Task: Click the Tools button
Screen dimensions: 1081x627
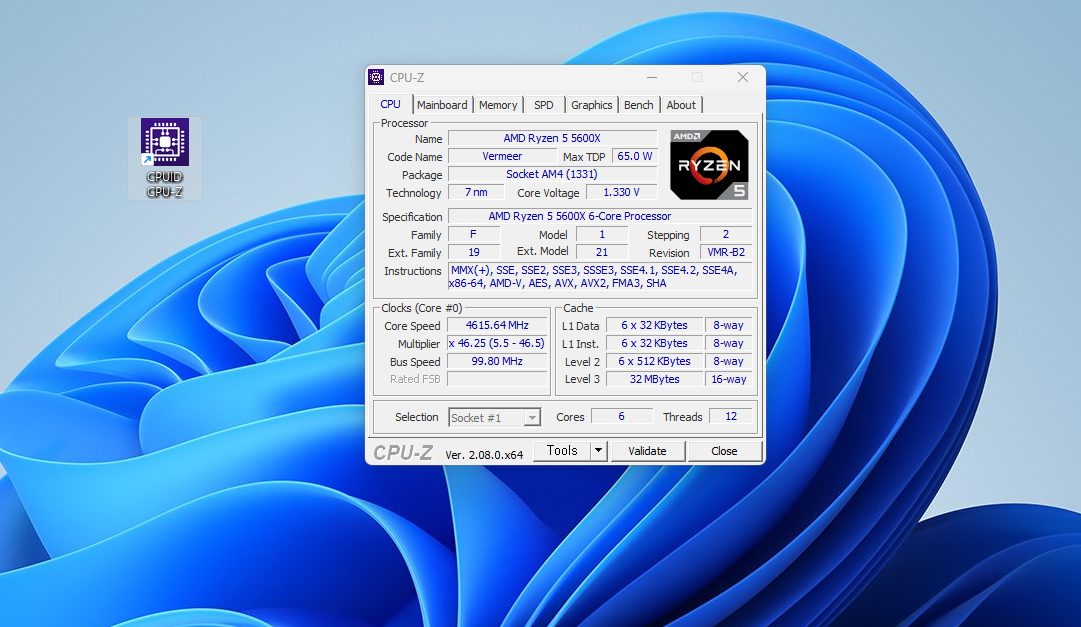Action: point(562,450)
